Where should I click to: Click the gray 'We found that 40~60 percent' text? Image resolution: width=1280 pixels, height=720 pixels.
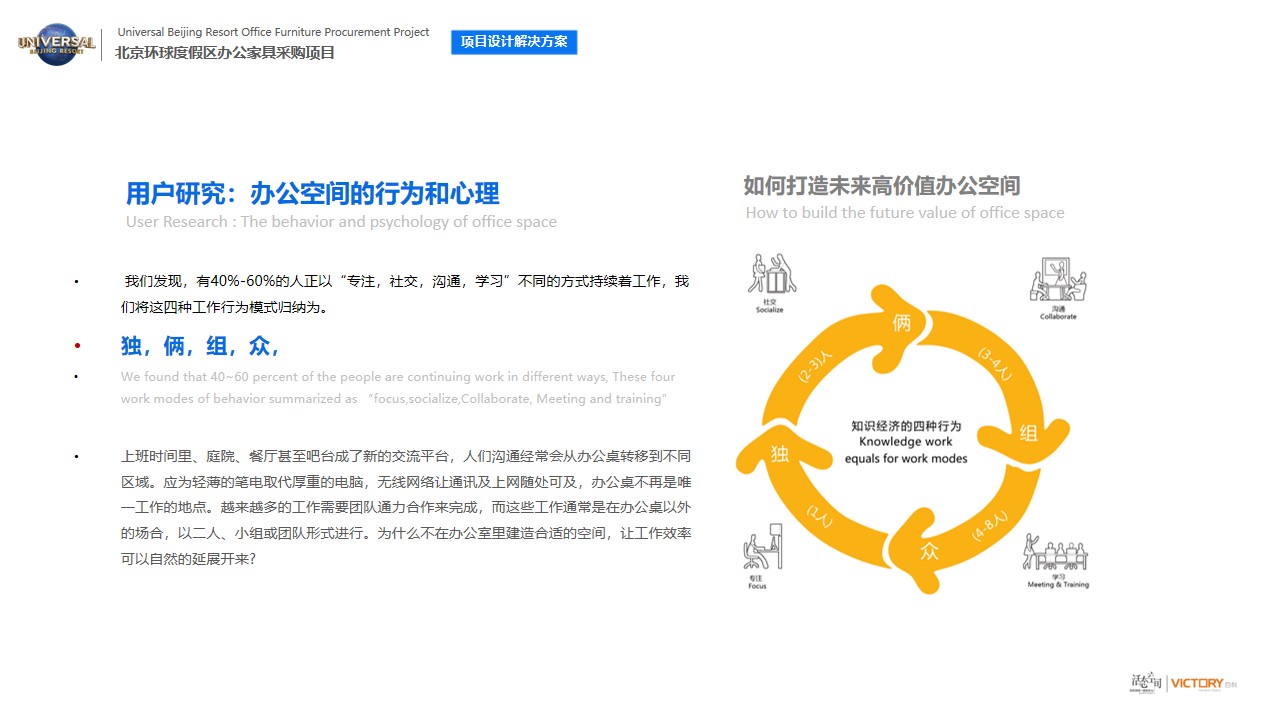coord(397,387)
